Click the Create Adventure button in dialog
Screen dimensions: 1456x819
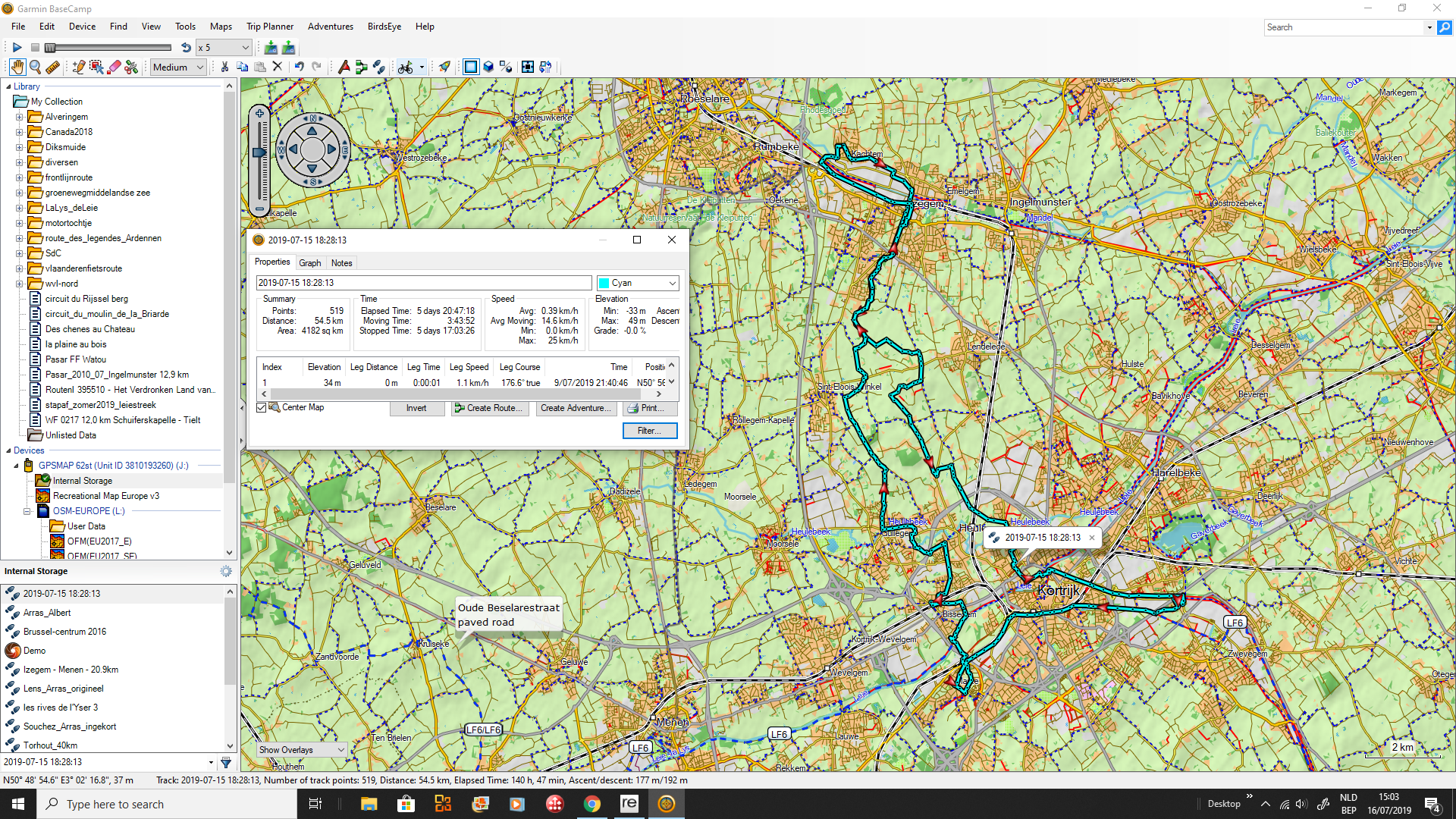tap(576, 408)
